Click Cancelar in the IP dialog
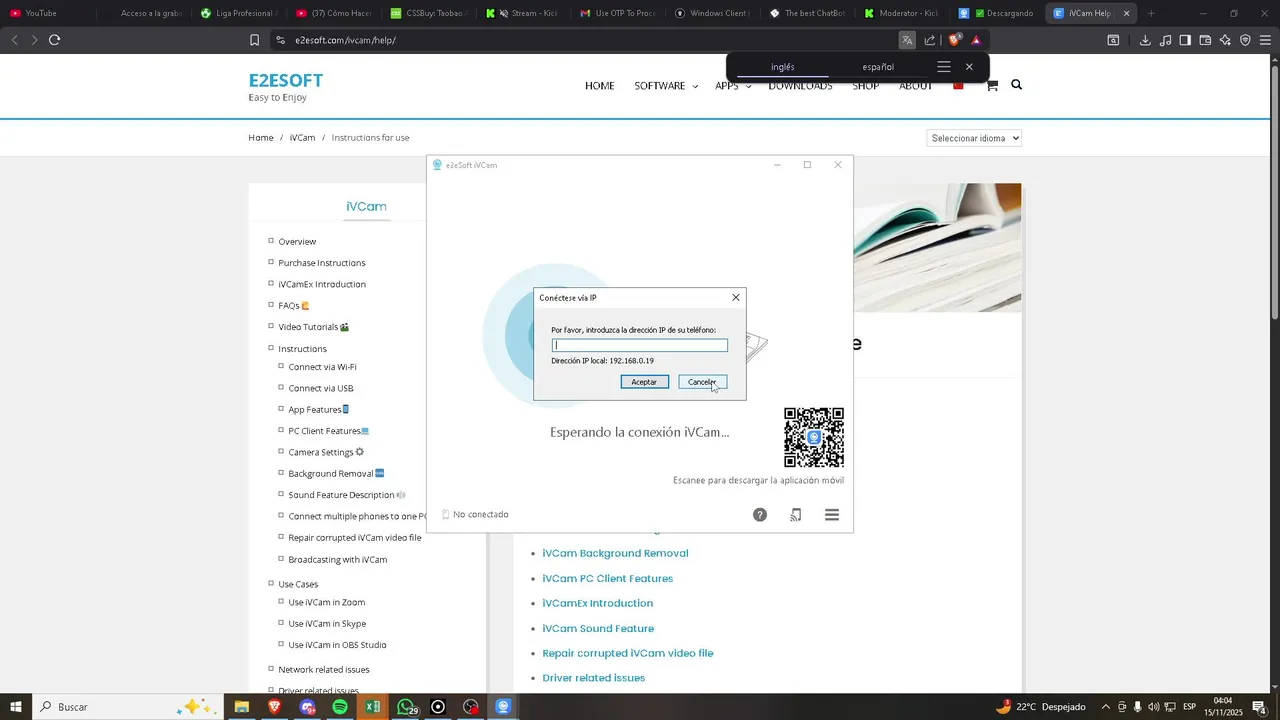The image size is (1280, 720). [702, 382]
